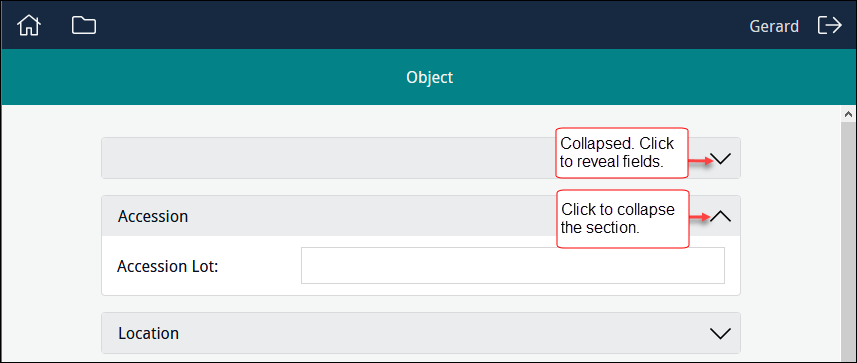Click the scrollbar up arrow
Image resolution: width=857 pixels, height=363 pixels.
(848, 114)
